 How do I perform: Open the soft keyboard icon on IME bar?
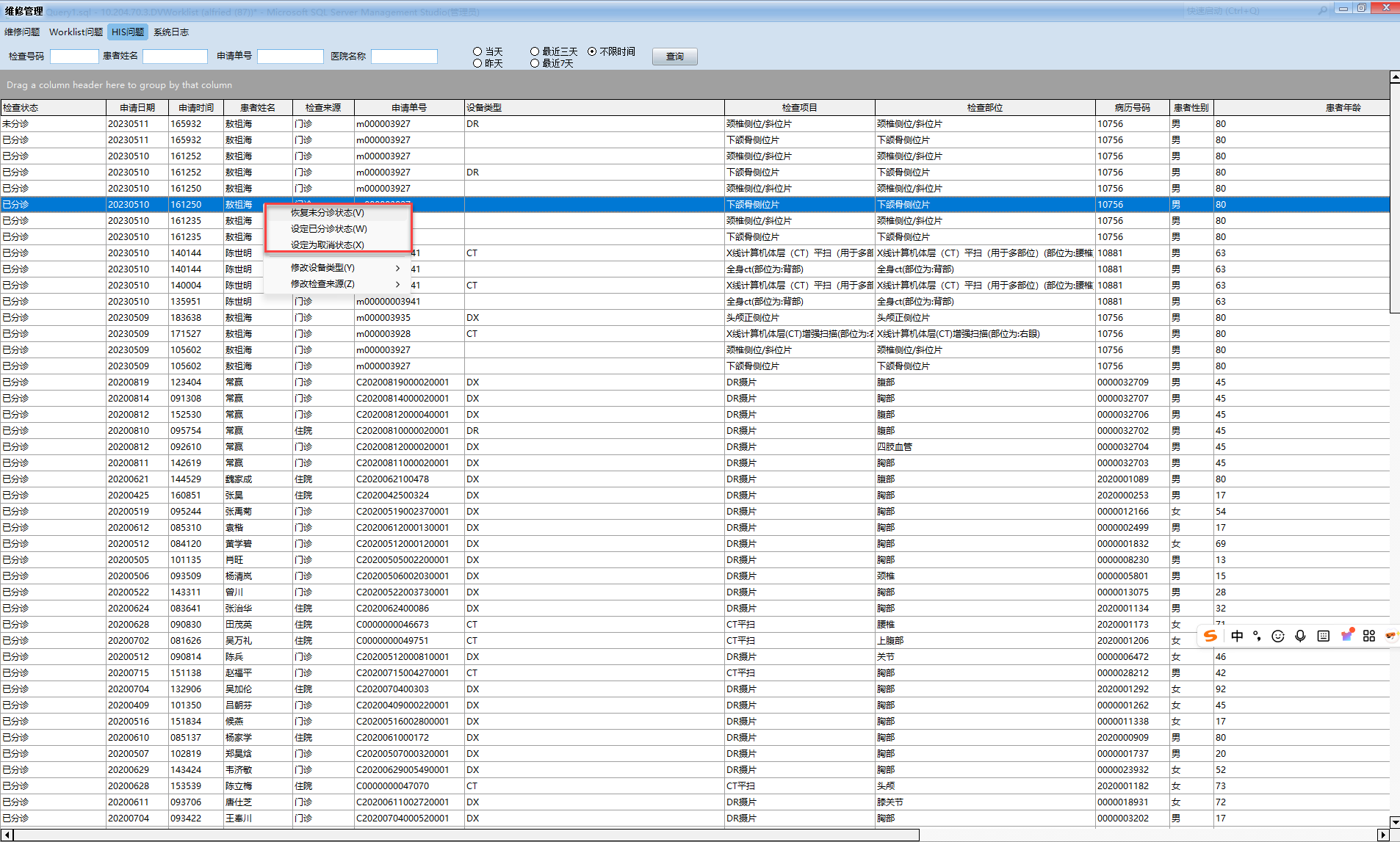tap(1323, 636)
